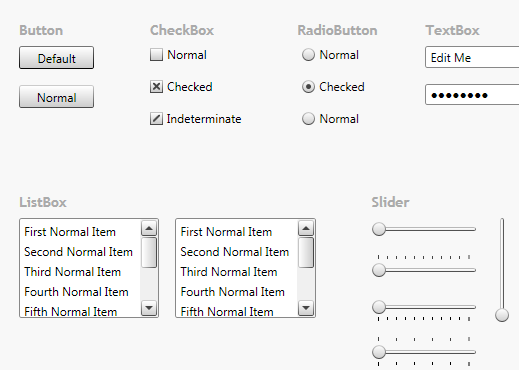Click the left ListBox scrollbar thumb

(x=149, y=252)
